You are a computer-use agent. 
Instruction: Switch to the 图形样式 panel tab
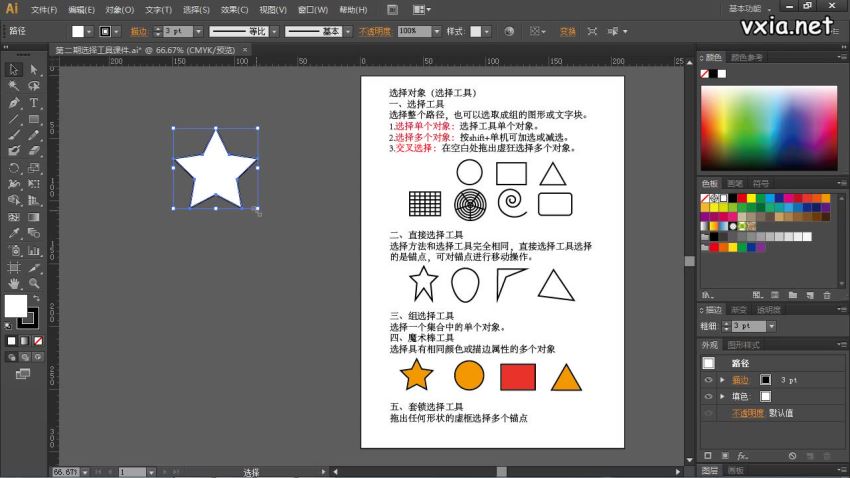click(743, 345)
